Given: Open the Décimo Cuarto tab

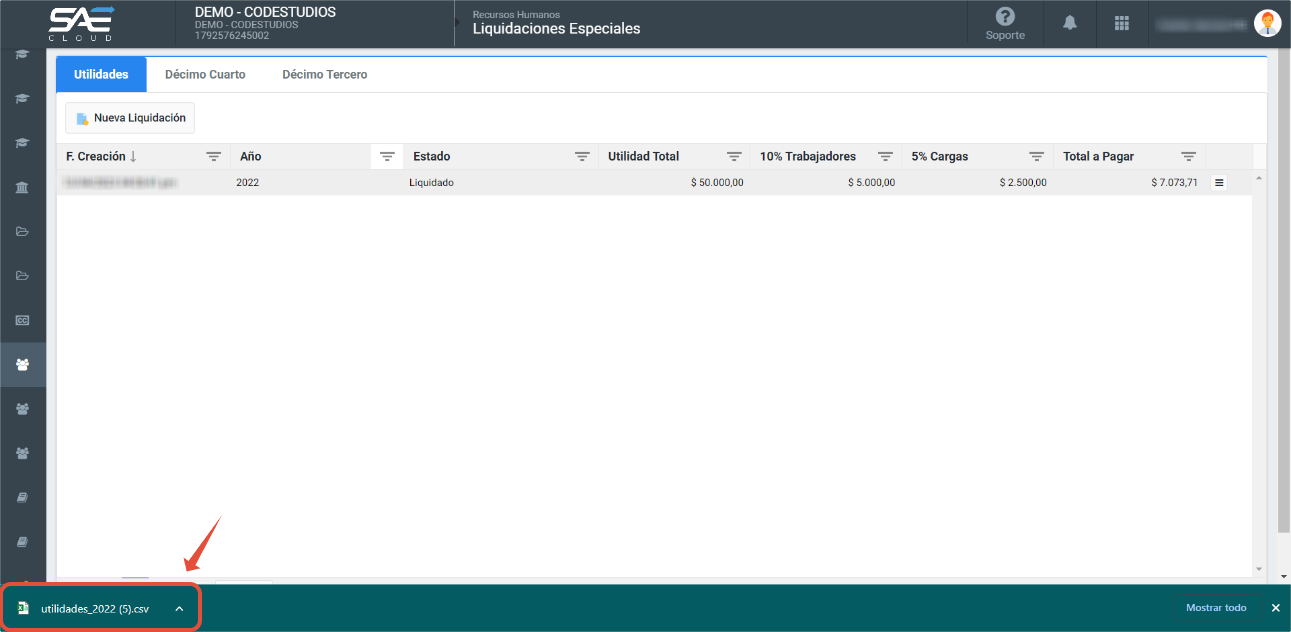Looking at the screenshot, I should point(205,75).
